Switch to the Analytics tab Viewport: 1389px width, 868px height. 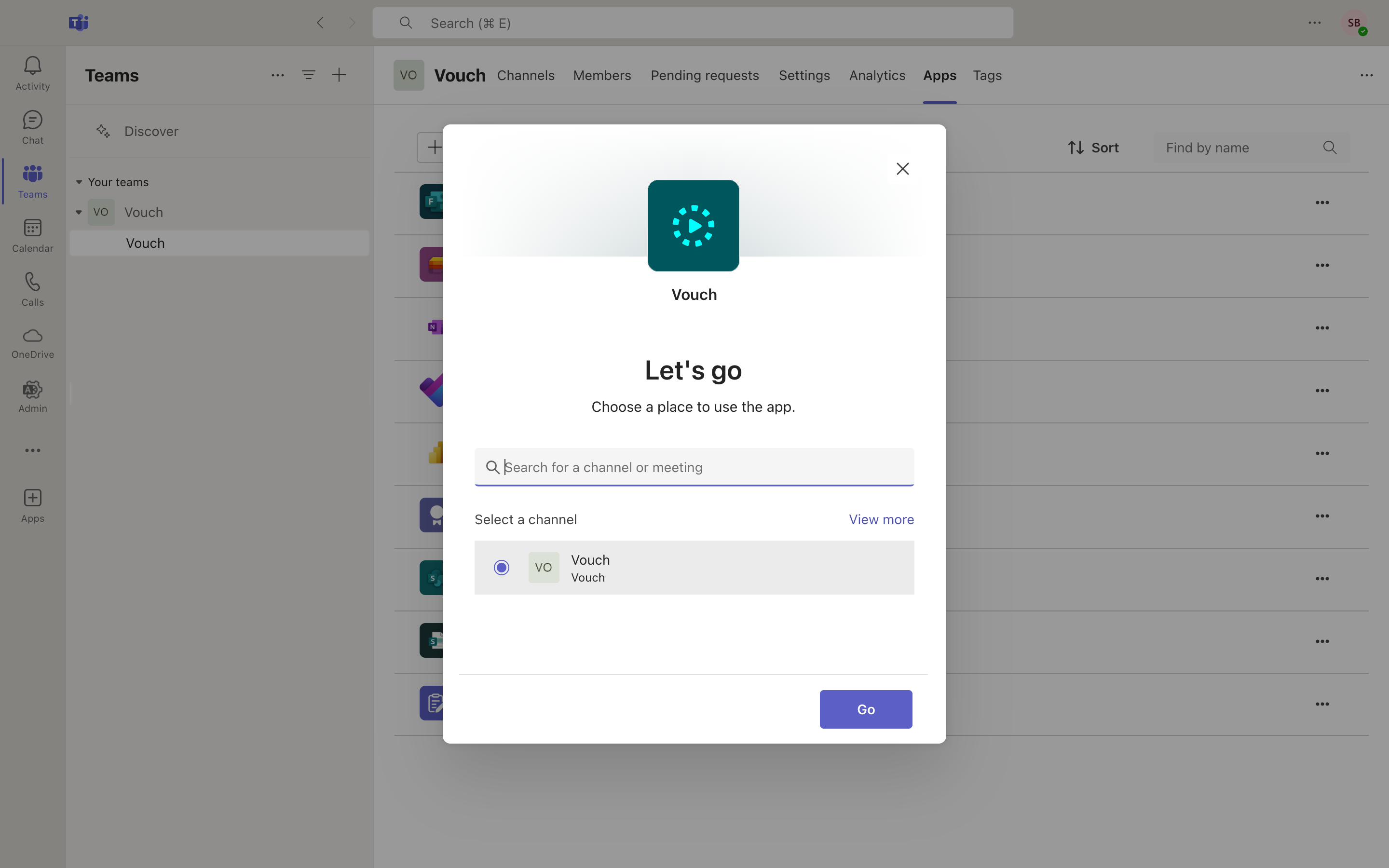[877, 75]
